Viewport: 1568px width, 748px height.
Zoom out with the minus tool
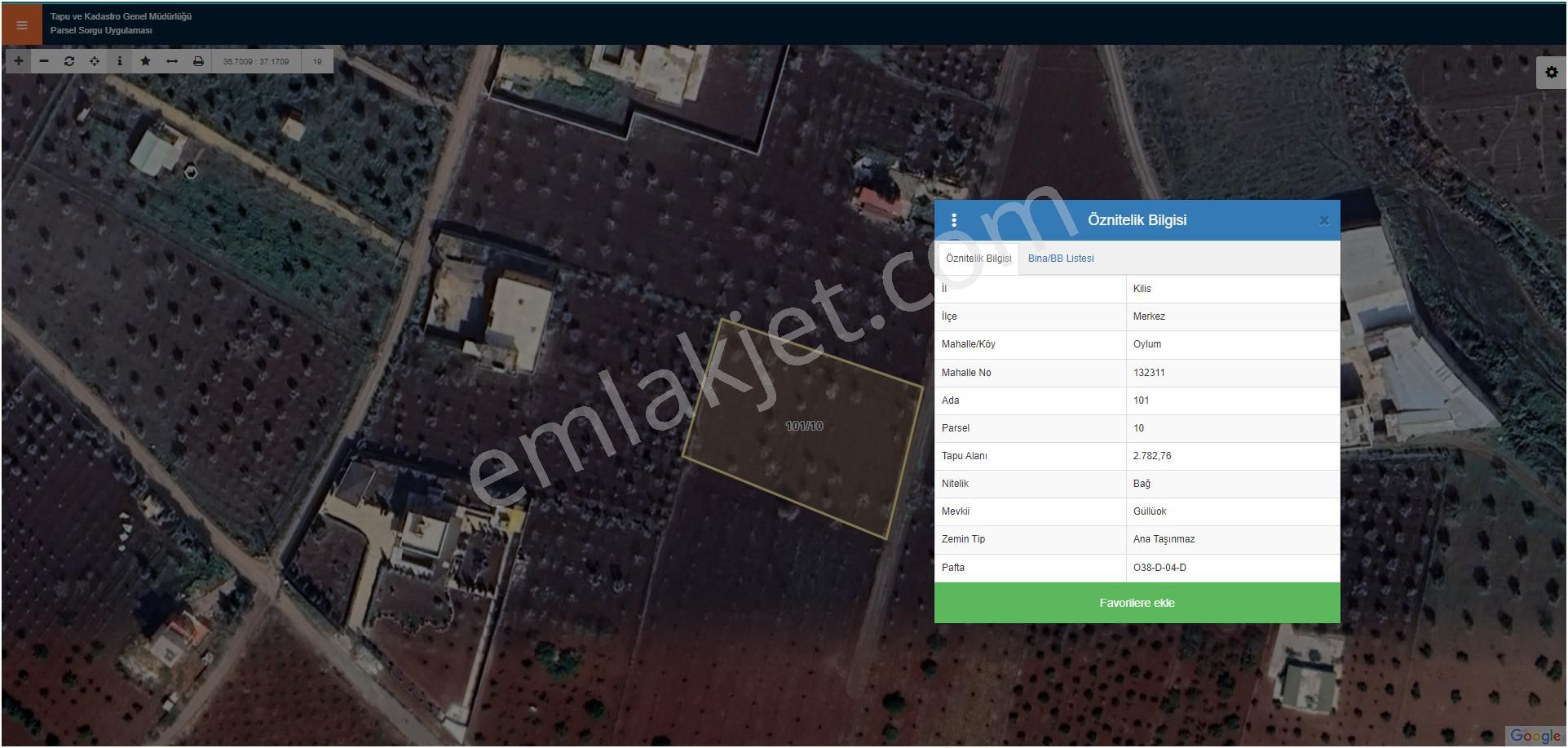click(44, 61)
